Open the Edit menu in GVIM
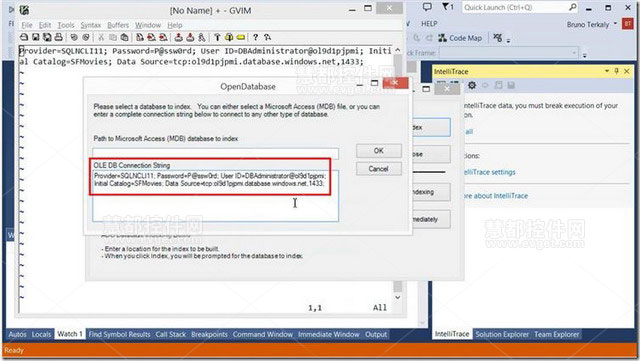This screenshot has width=640, height=361. pyautogui.click(x=44, y=25)
